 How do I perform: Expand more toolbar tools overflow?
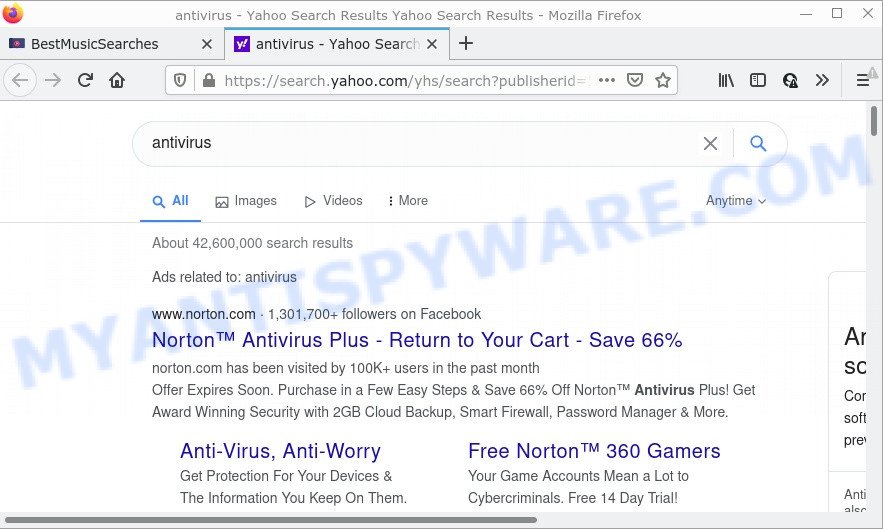point(822,81)
